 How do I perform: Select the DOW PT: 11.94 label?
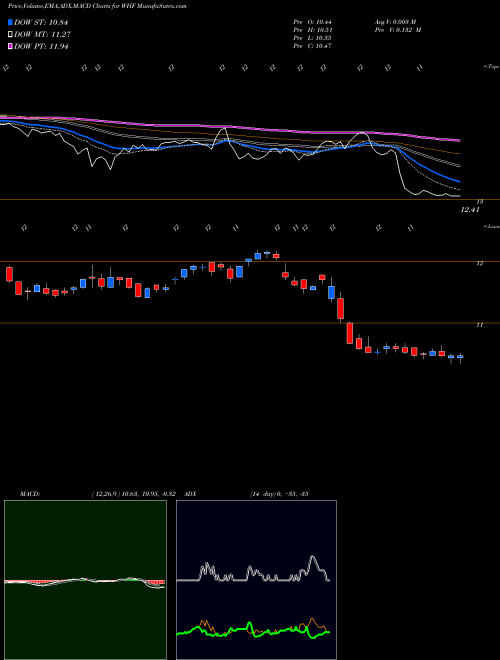tap(41, 46)
